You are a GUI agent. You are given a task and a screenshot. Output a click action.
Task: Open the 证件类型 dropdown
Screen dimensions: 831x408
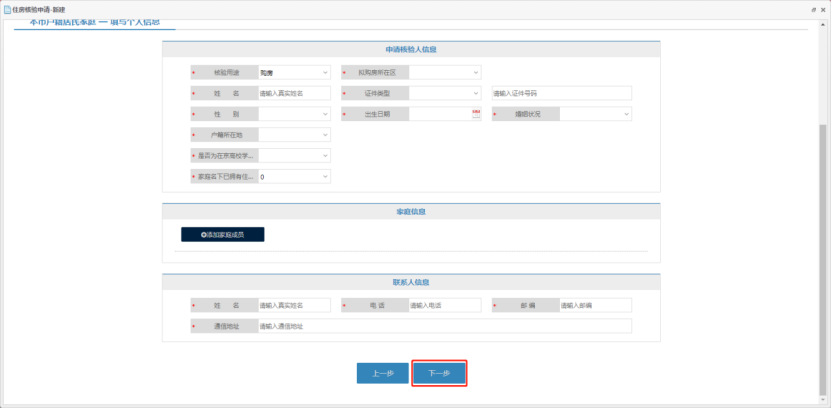point(444,93)
